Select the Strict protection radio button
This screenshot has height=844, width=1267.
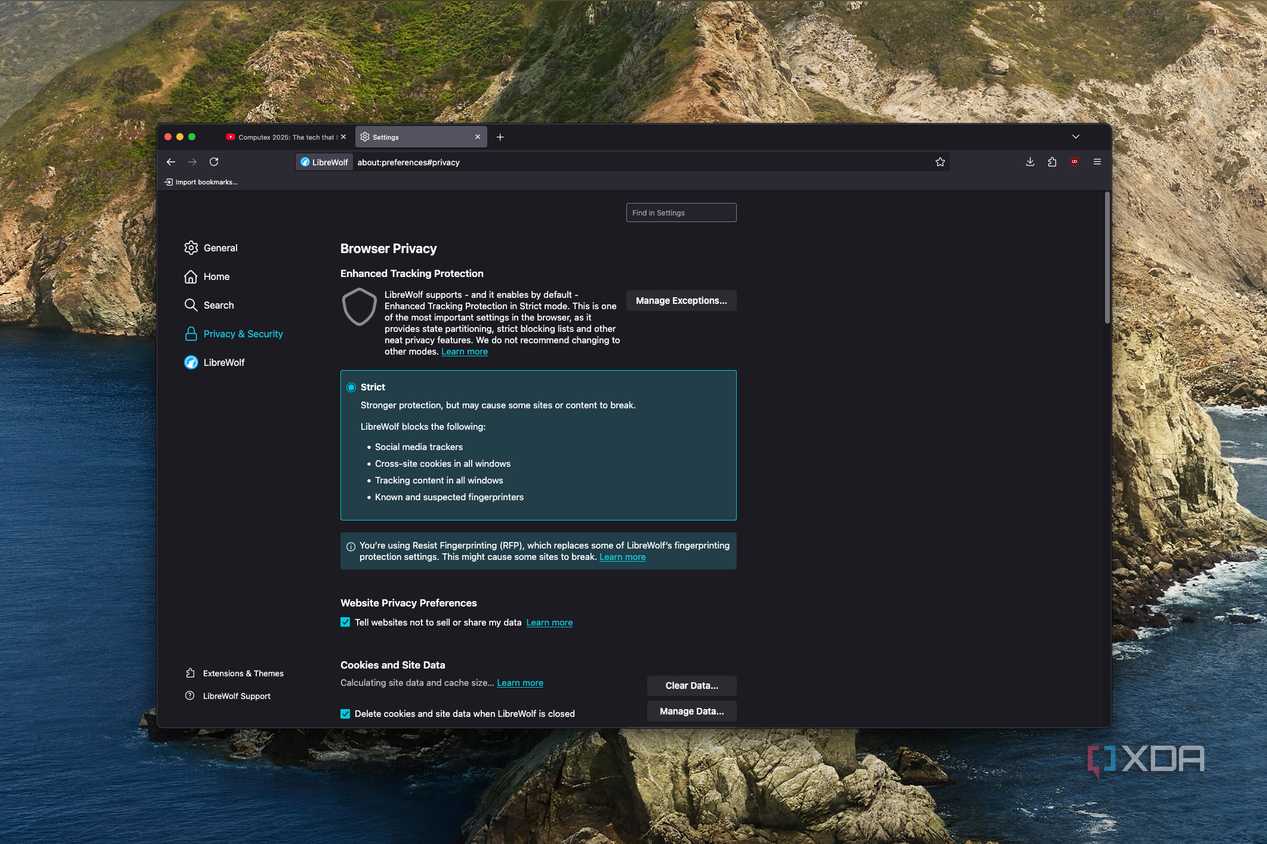pyautogui.click(x=351, y=387)
